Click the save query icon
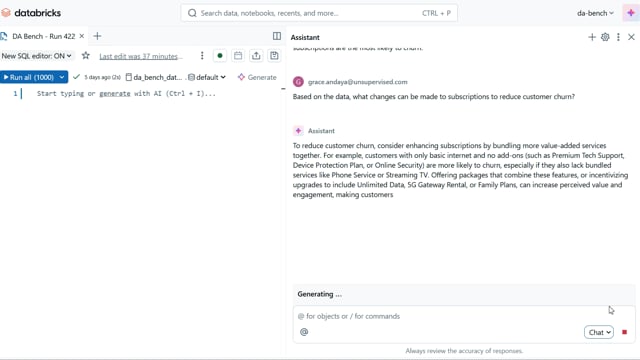 pos(274,56)
